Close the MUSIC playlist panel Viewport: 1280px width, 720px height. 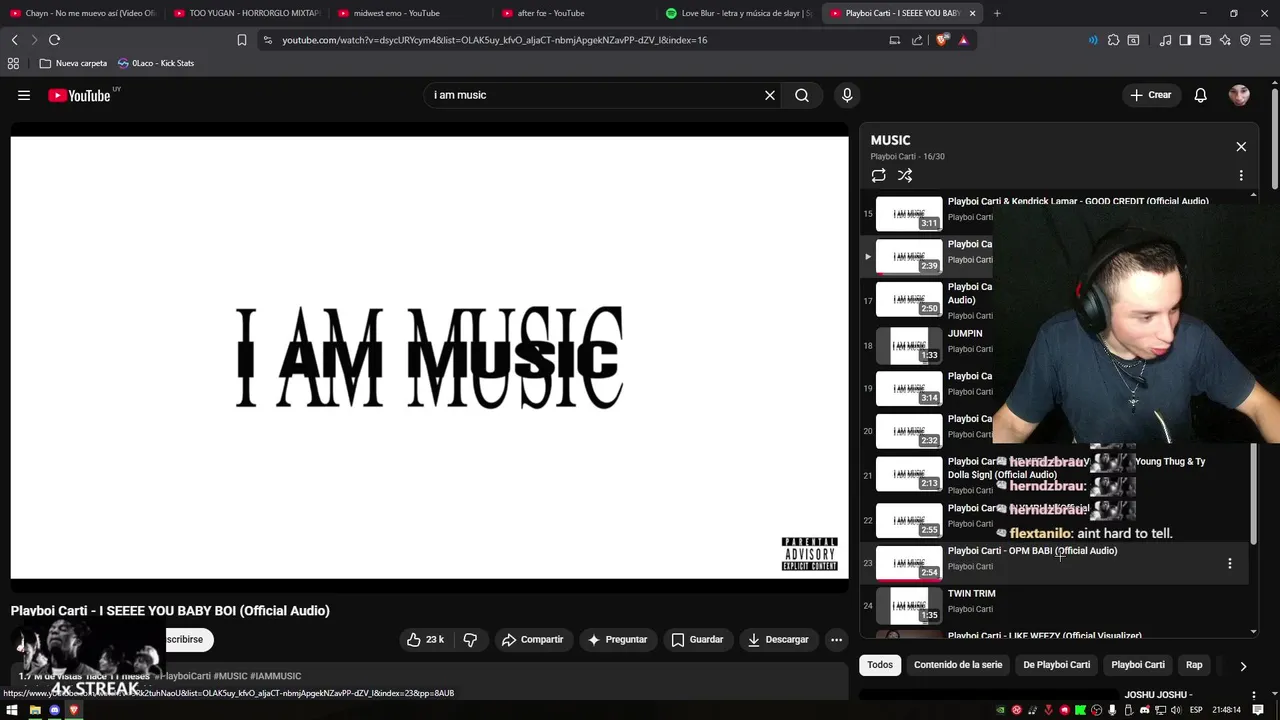[x=1241, y=147]
